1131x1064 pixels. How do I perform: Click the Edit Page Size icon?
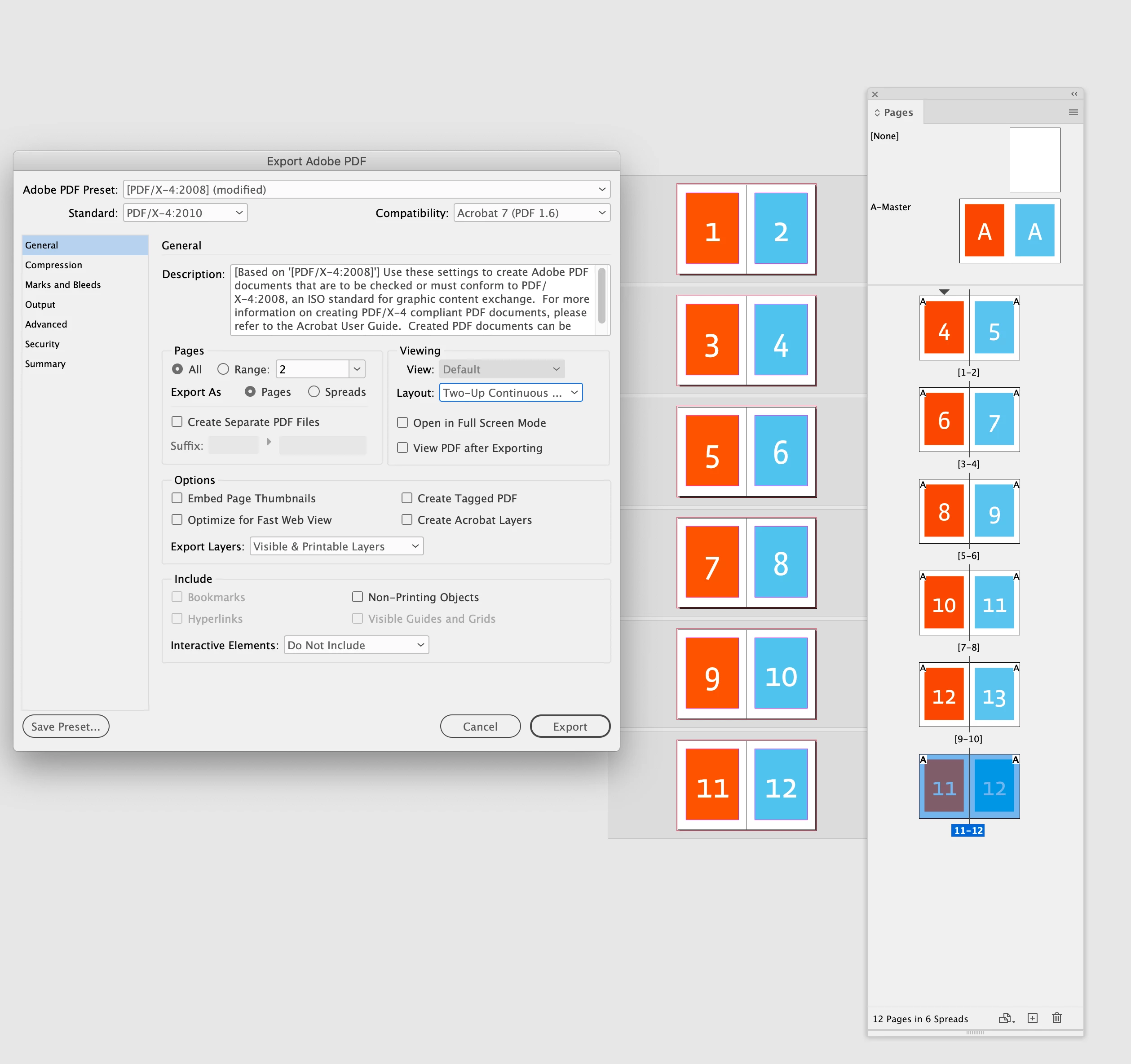point(1006,1019)
